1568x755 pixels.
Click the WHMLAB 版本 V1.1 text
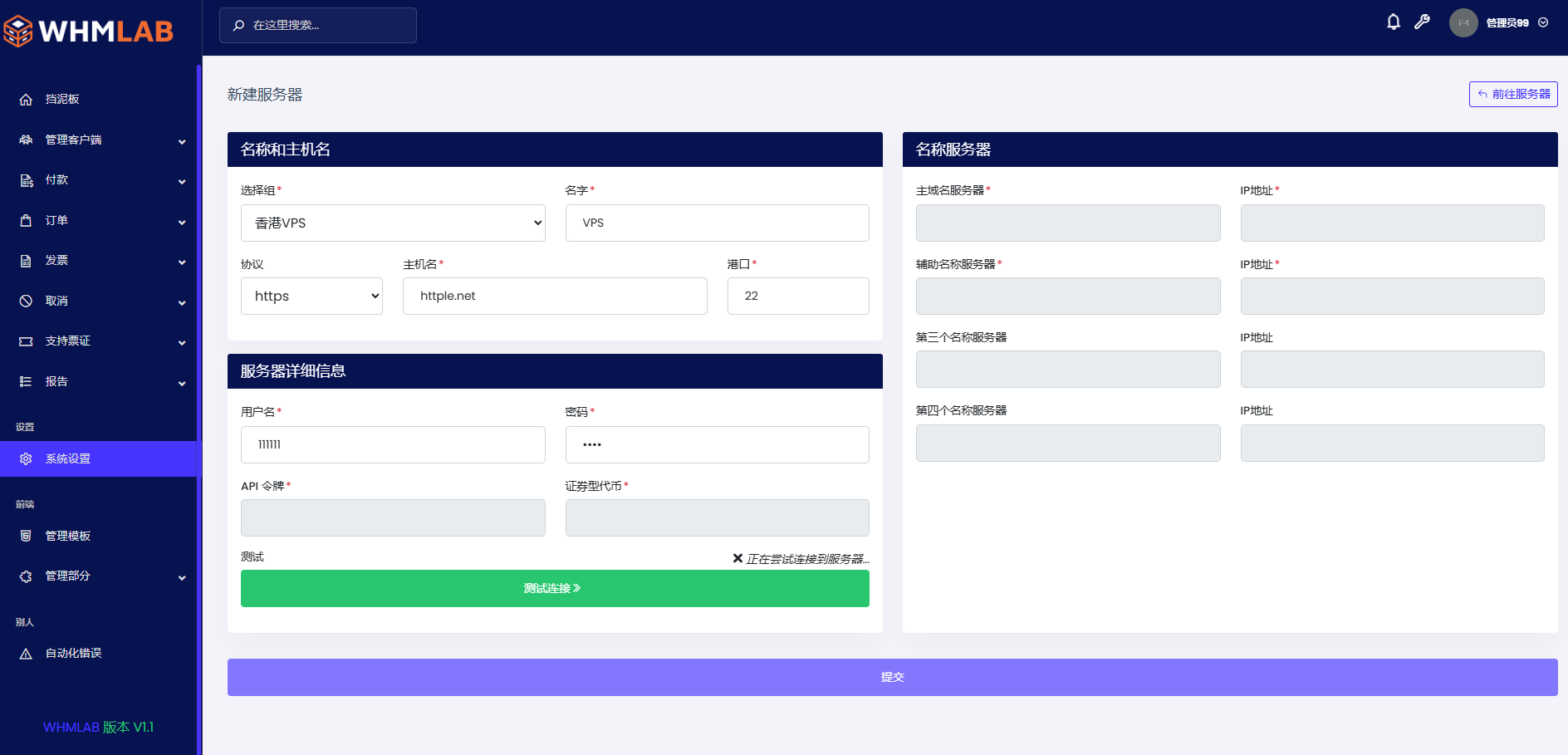click(x=98, y=727)
